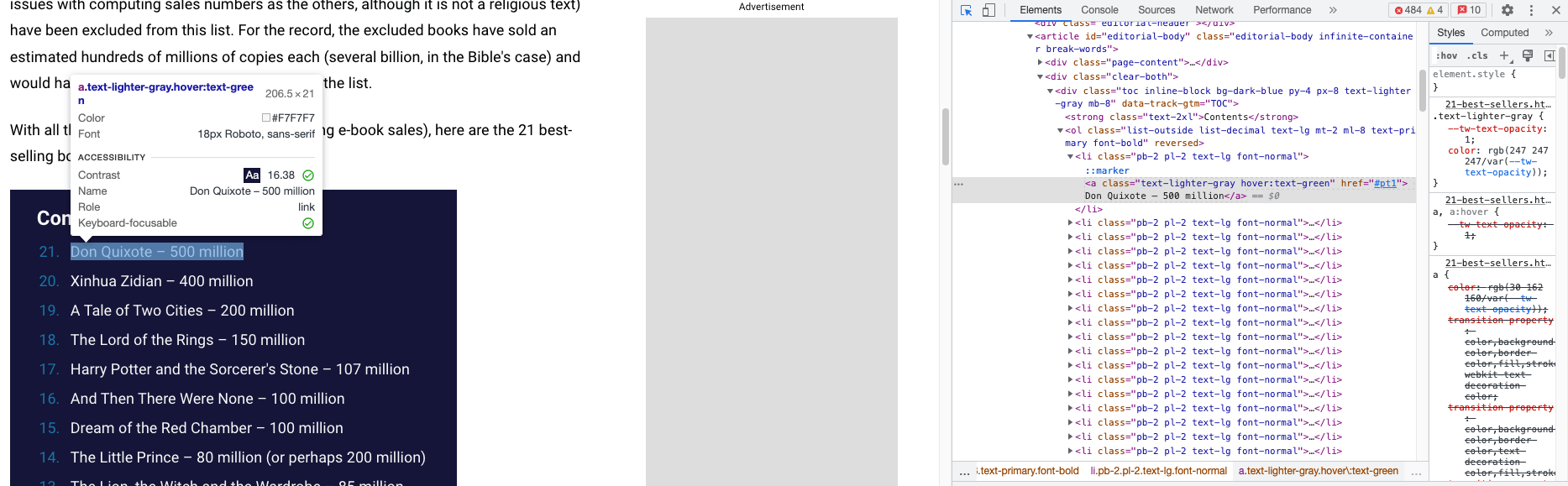Toggle the :hov element state button

1446,55
